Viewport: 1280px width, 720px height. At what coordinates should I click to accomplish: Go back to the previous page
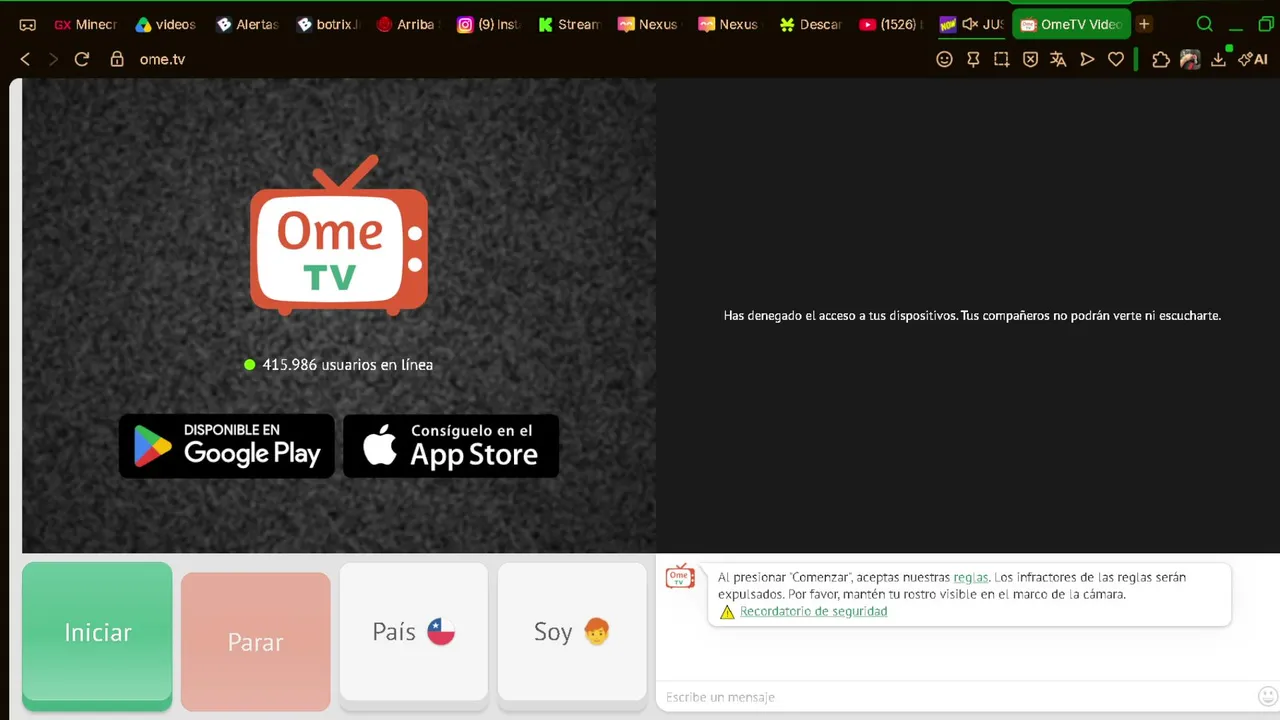pos(25,59)
